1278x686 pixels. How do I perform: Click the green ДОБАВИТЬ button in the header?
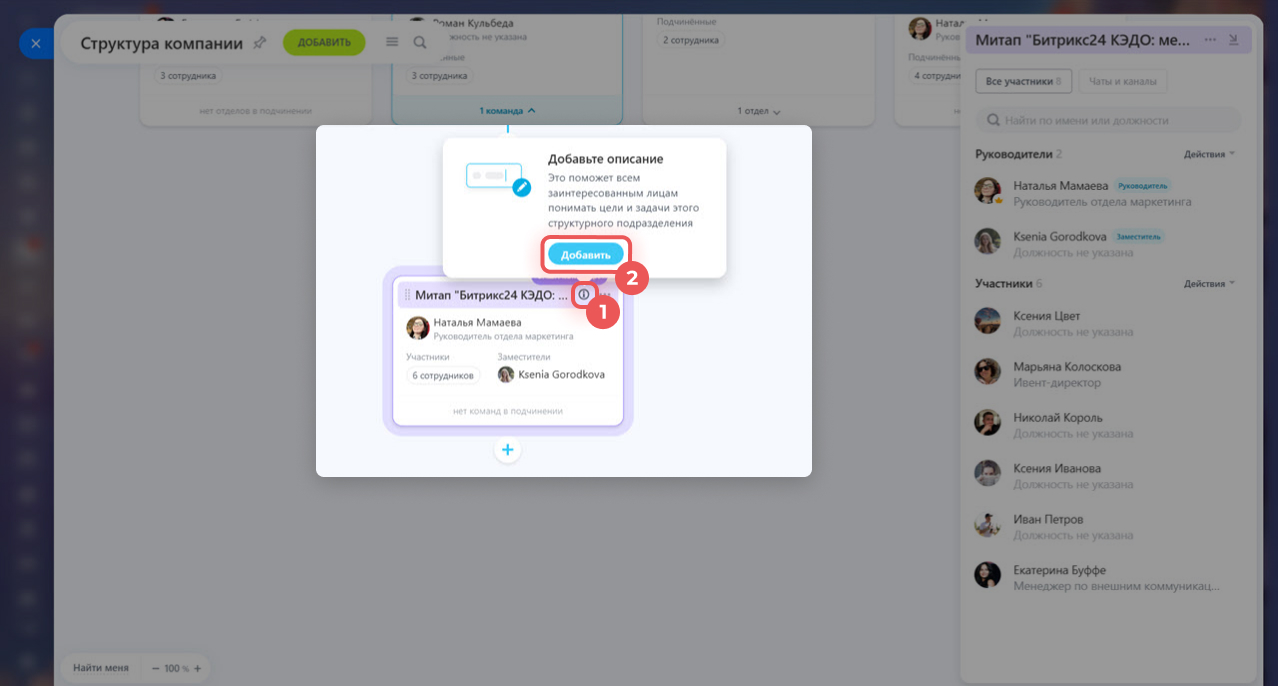324,42
